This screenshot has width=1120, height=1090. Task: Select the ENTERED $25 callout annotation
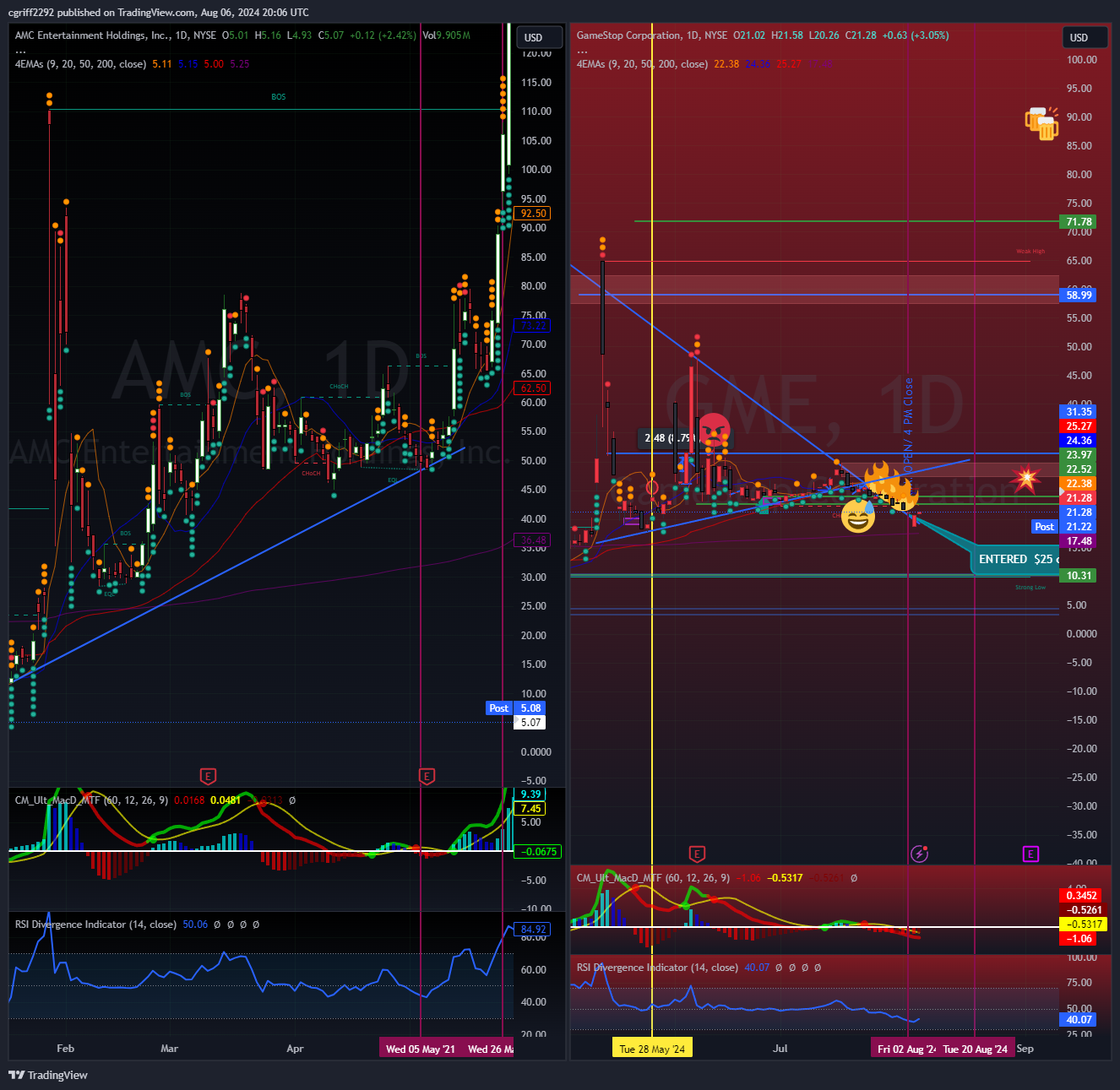1016,559
